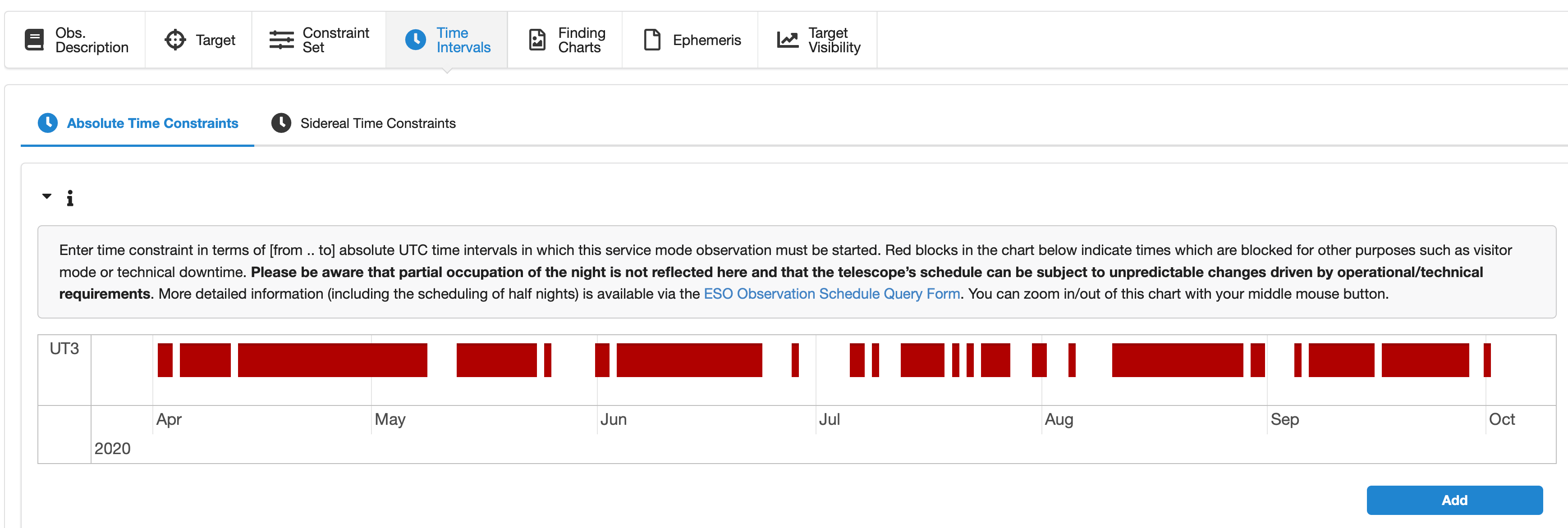
Task: Click the info icon beside collapse arrow
Action: pyautogui.click(x=70, y=198)
